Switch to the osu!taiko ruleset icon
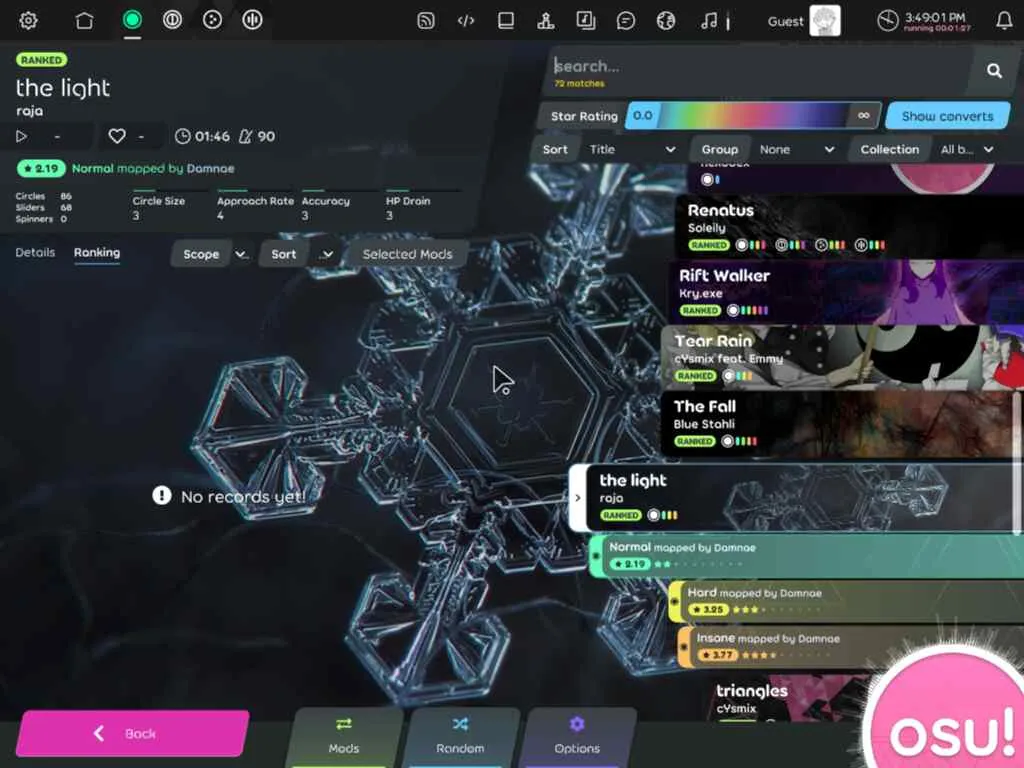Viewport: 1024px width, 768px height. tap(172, 20)
